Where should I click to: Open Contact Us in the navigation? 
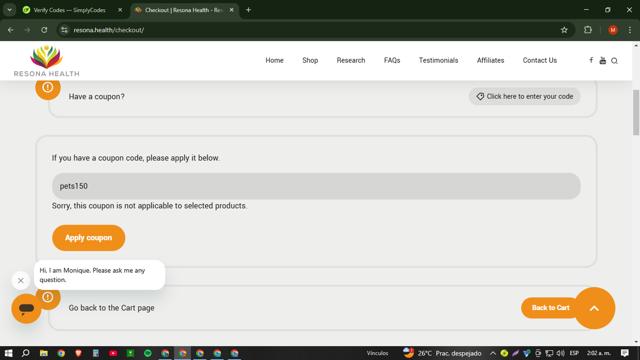[540, 60]
